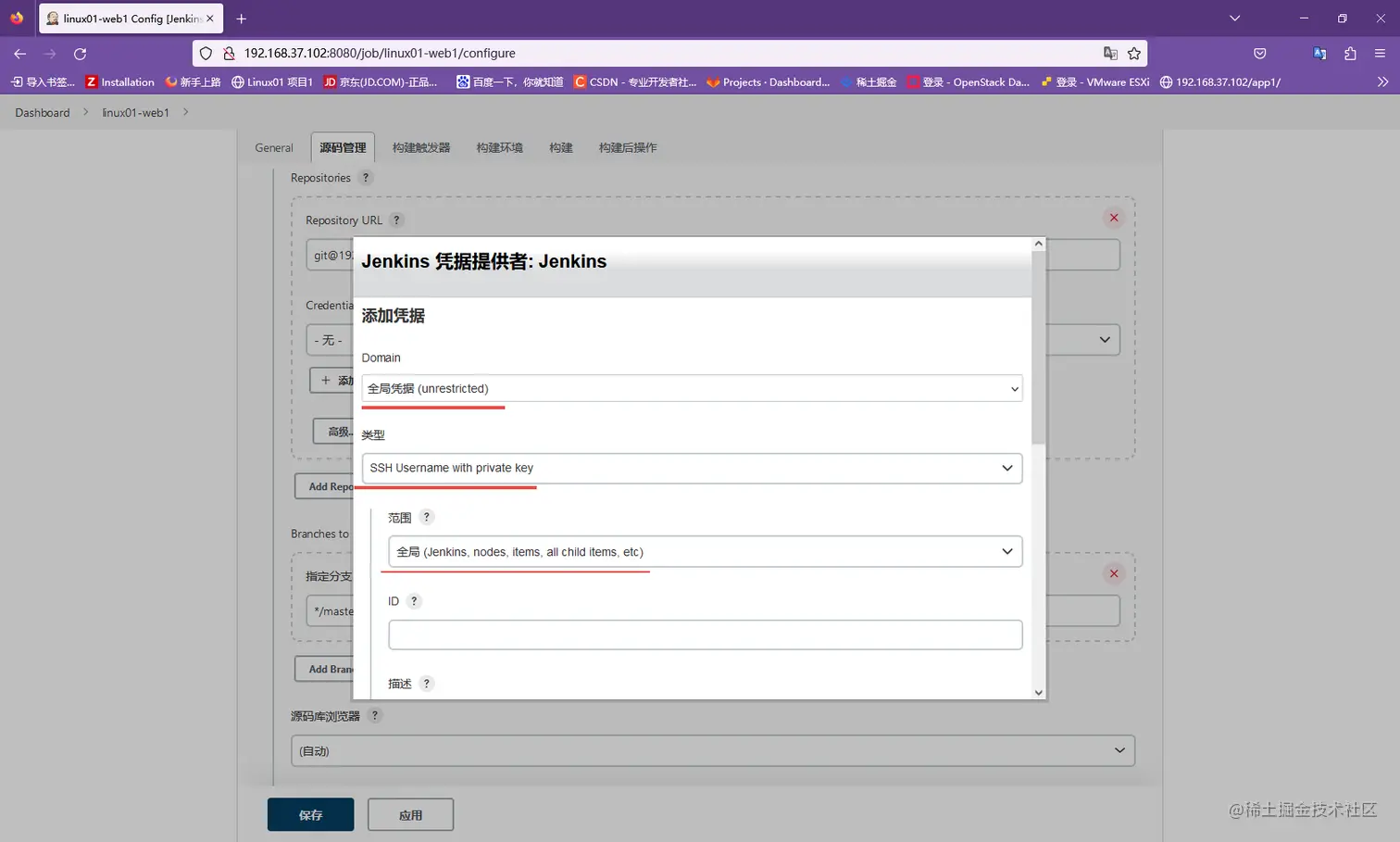1400x842 pixels.
Task: List all tabs with the dropdown arrow
Action: (x=1234, y=19)
